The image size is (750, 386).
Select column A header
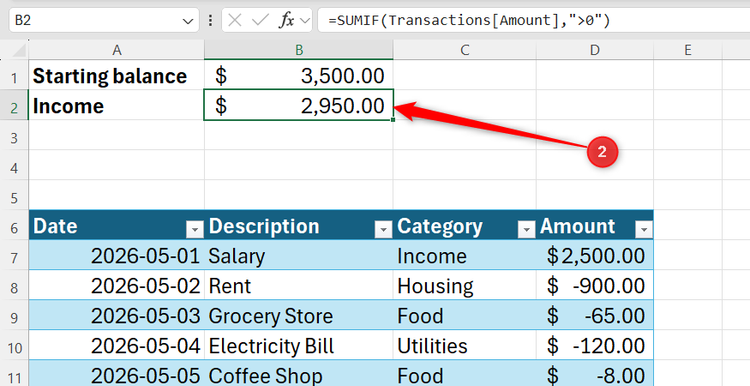(x=116, y=50)
